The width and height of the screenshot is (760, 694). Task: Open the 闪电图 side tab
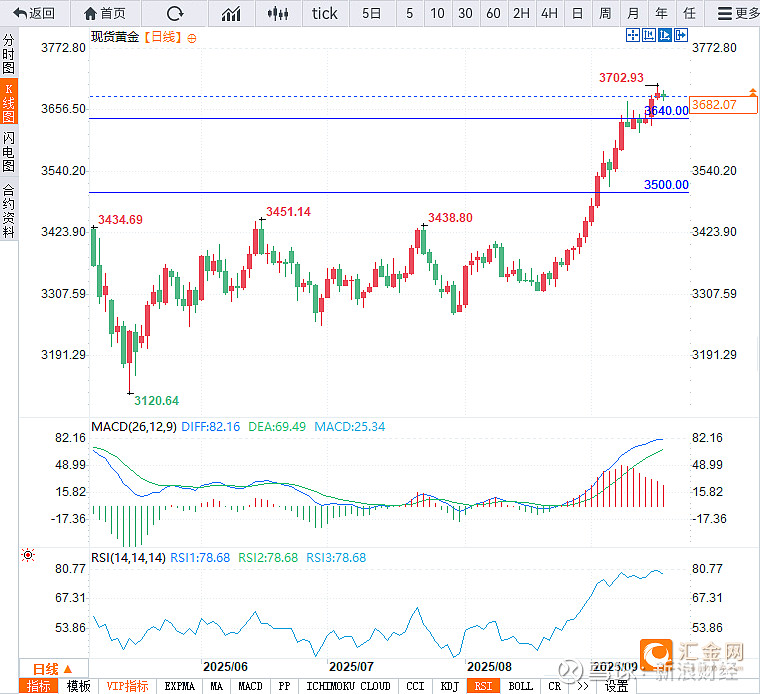click(x=9, y=151)
